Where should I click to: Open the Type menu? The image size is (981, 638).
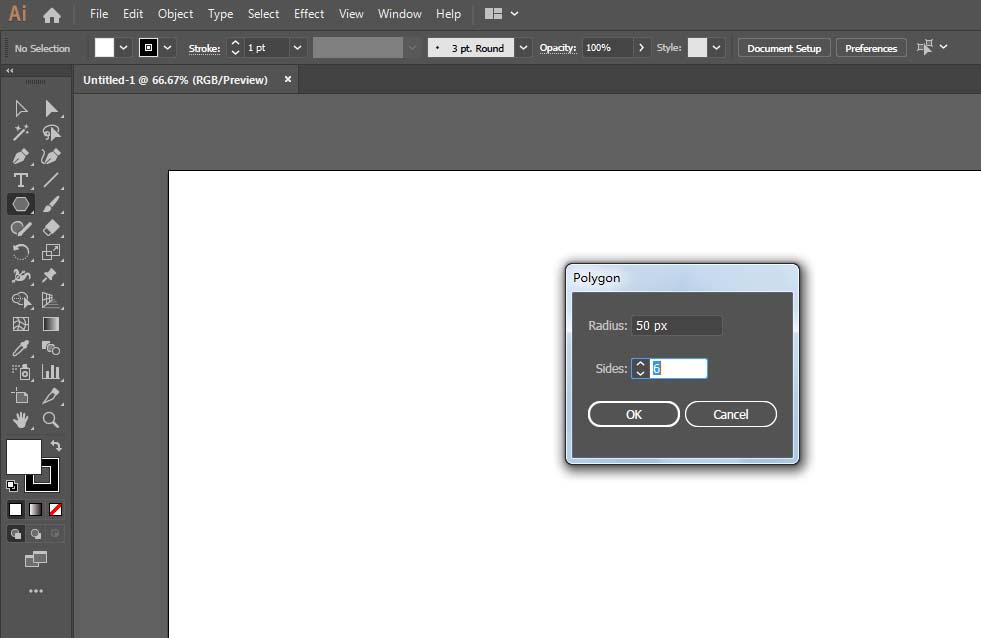tap(220, 14)
